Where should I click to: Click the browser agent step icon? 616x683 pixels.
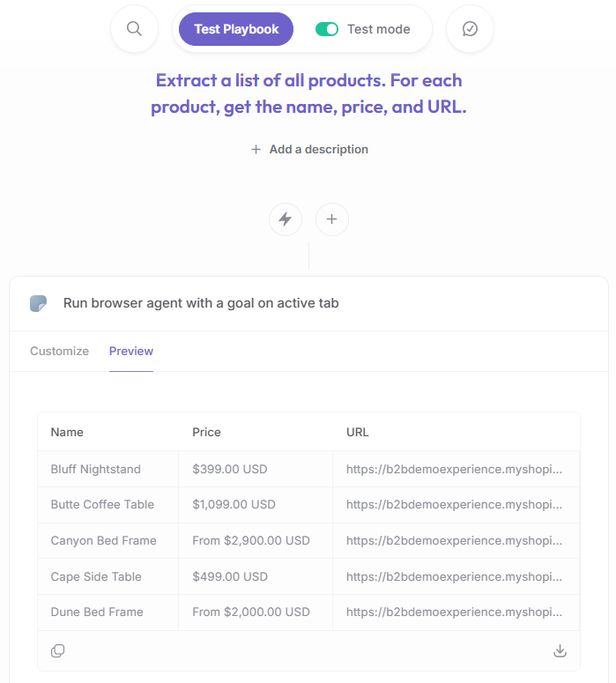point(39,303)
